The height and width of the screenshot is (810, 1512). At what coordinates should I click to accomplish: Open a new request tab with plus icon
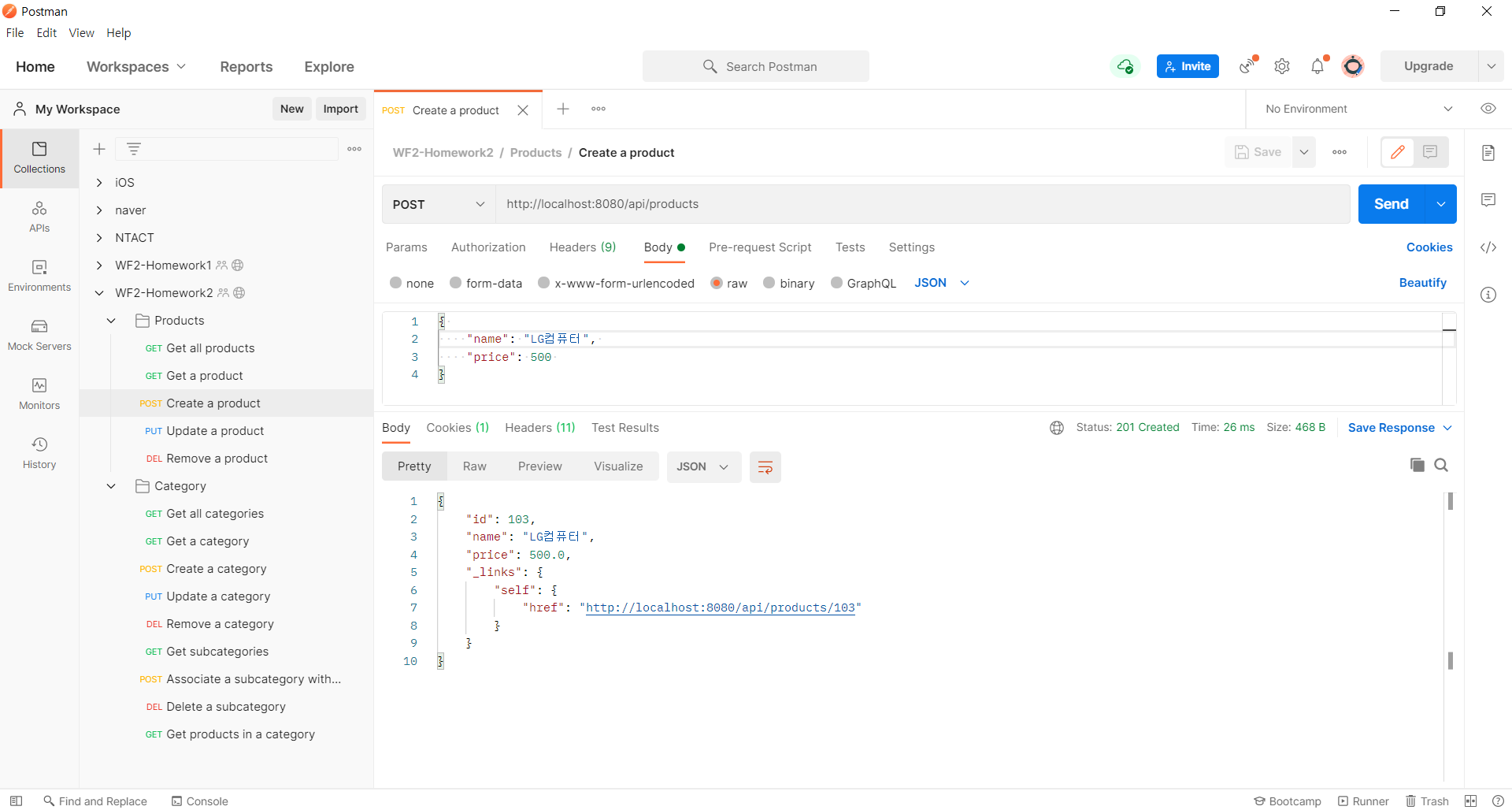(x=563, y=109)
